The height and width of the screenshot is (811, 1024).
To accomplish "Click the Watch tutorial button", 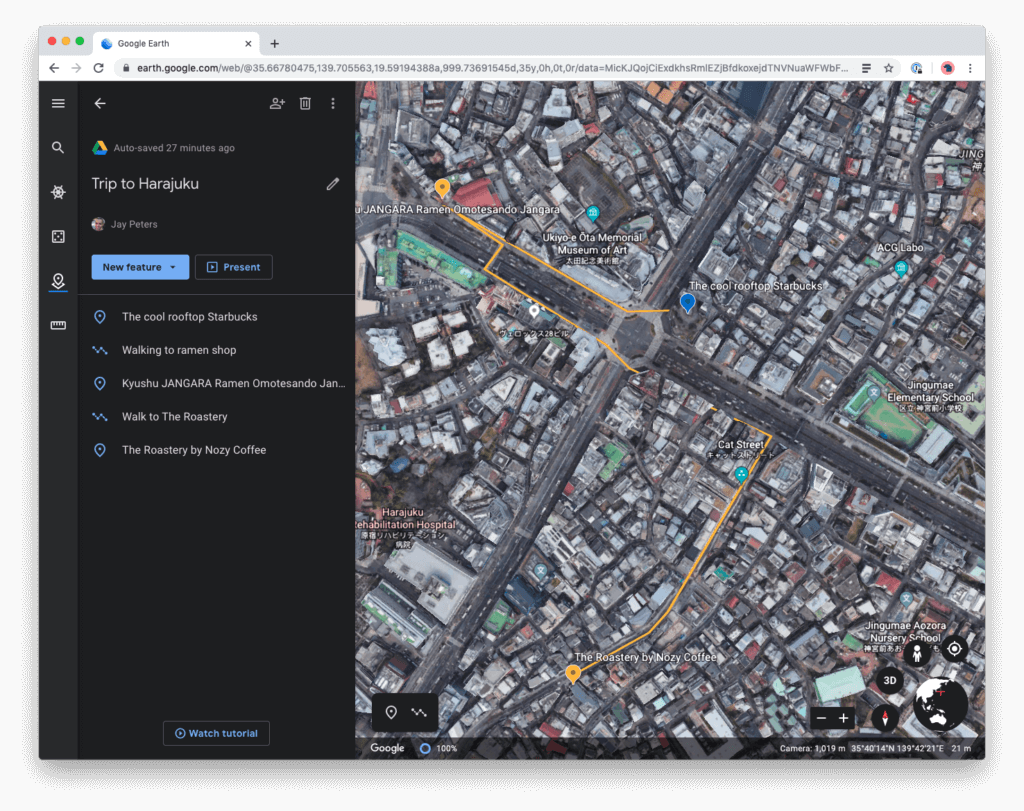I will (x=216, y=733).
